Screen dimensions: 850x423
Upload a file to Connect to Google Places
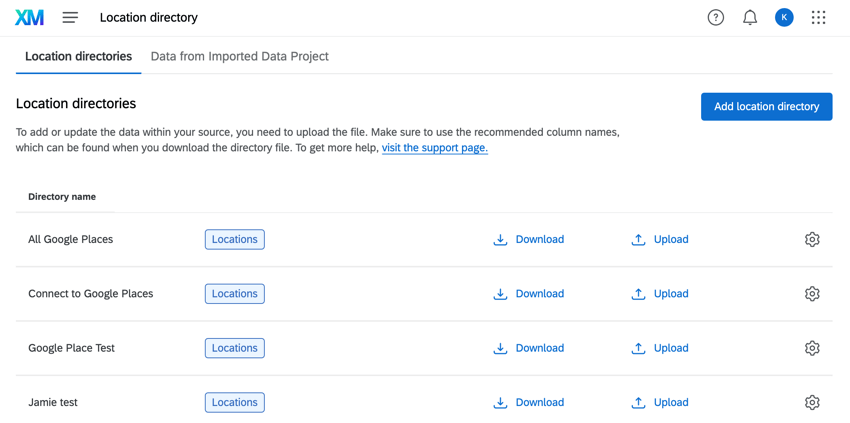tap(660, 293)
